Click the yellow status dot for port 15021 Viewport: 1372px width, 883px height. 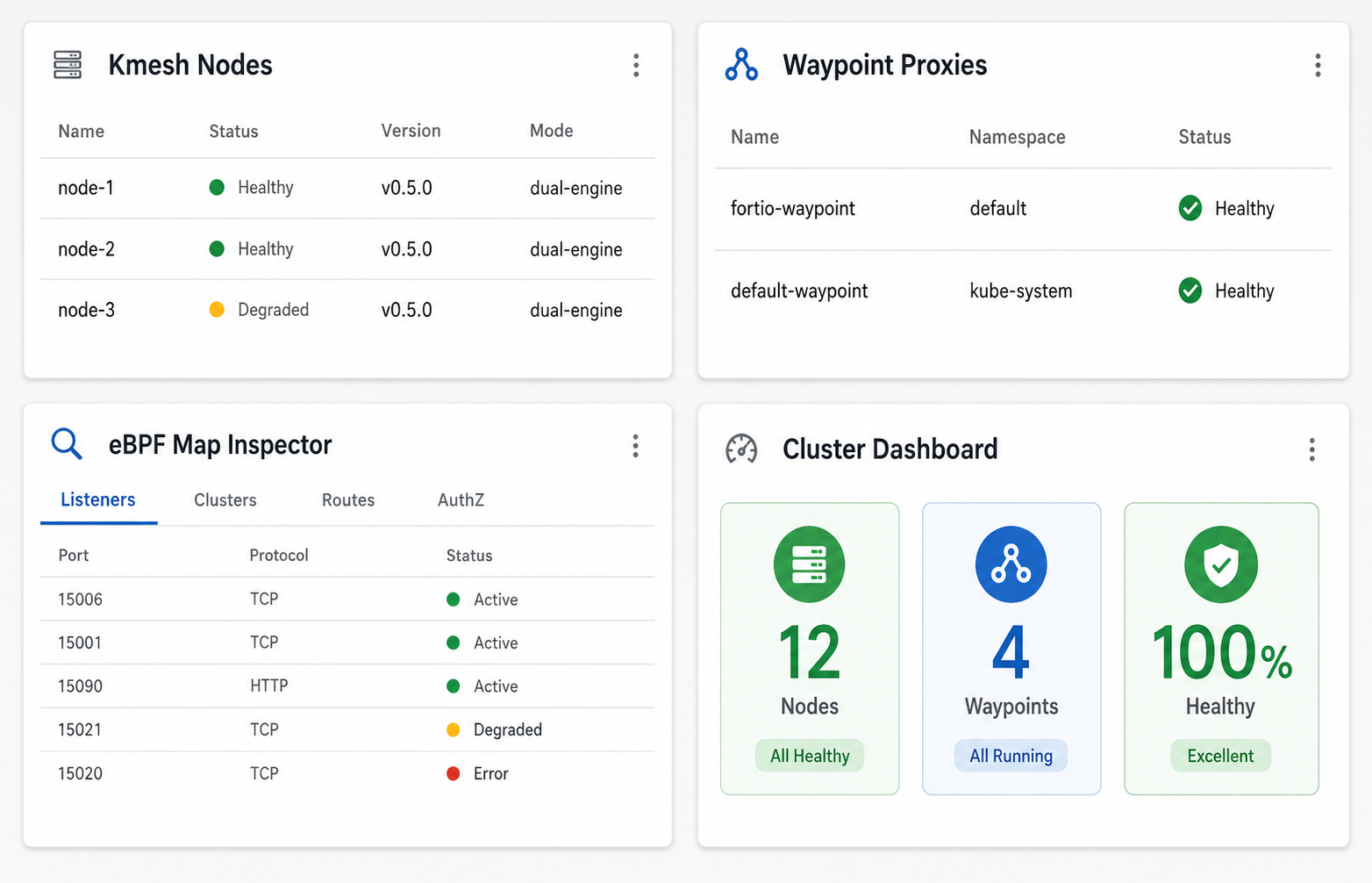coord(453,729)
